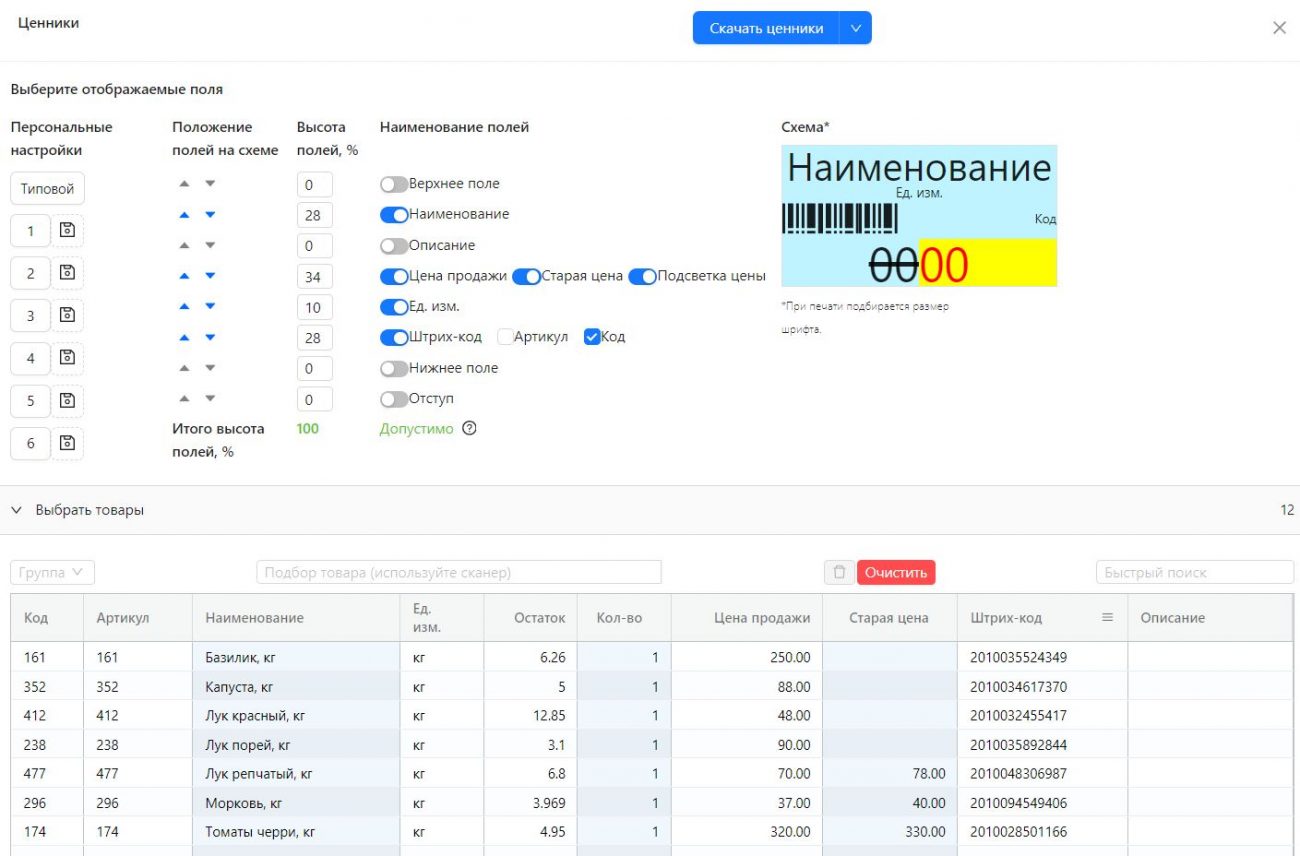The height and width of the screenshot is (856, 1300).
Task: Uncheck the Код checkbox
Action: click(592, 337)
